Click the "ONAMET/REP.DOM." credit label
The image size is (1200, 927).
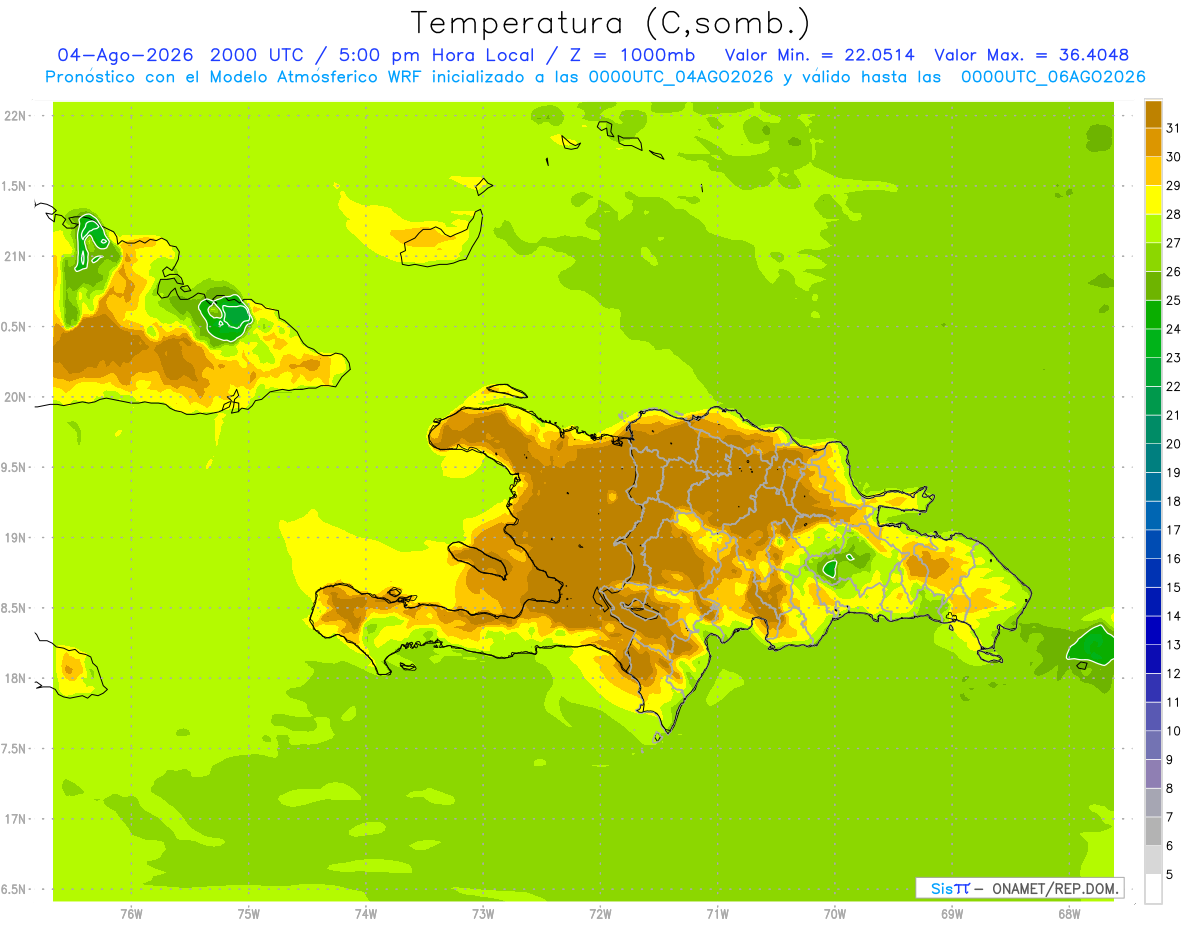coord(1054,888)
